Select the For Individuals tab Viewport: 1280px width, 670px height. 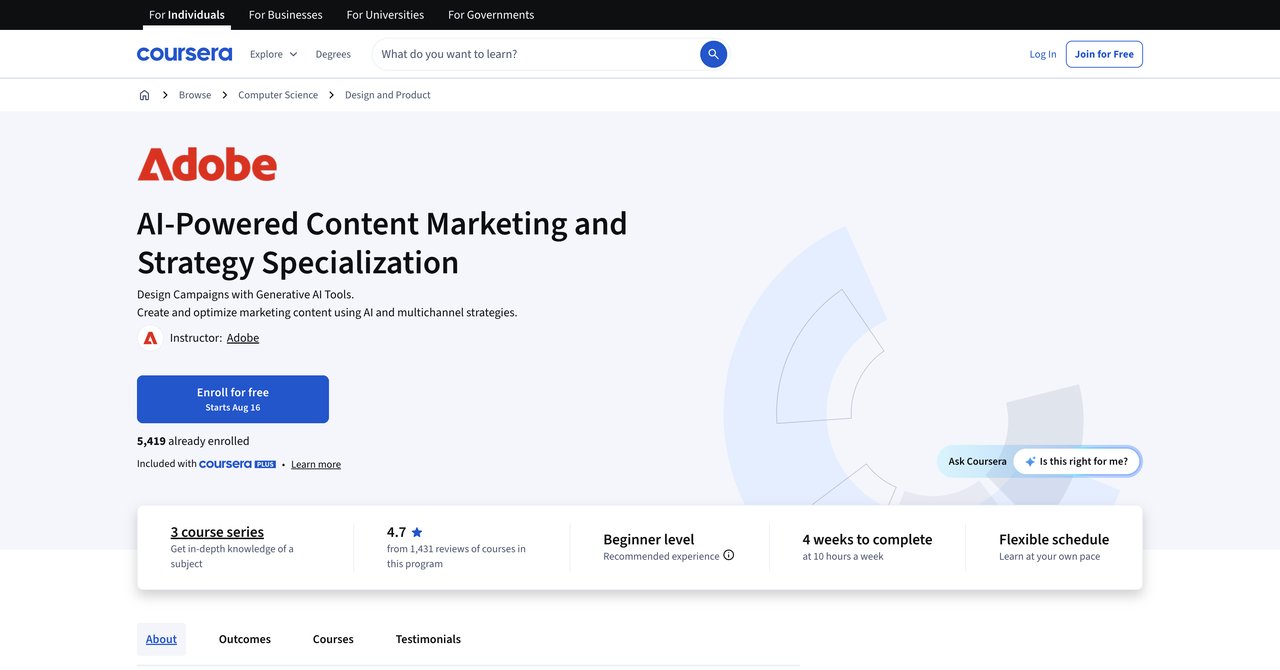[187, 15]
